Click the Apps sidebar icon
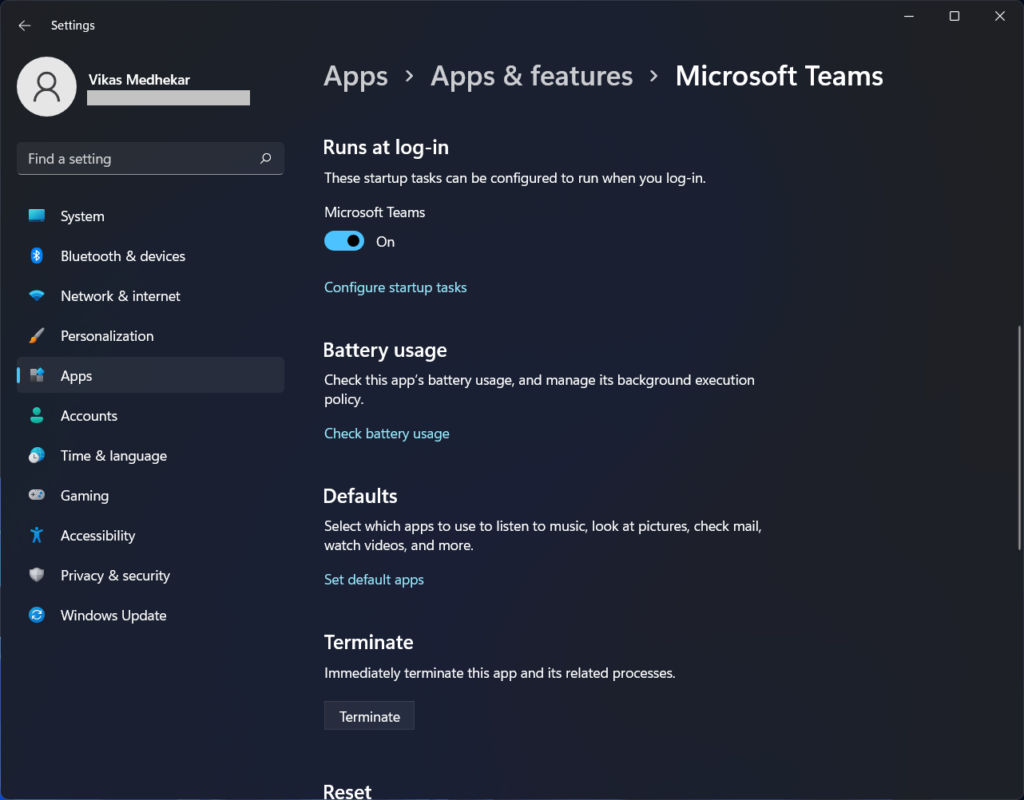 [x=37, y=376]
